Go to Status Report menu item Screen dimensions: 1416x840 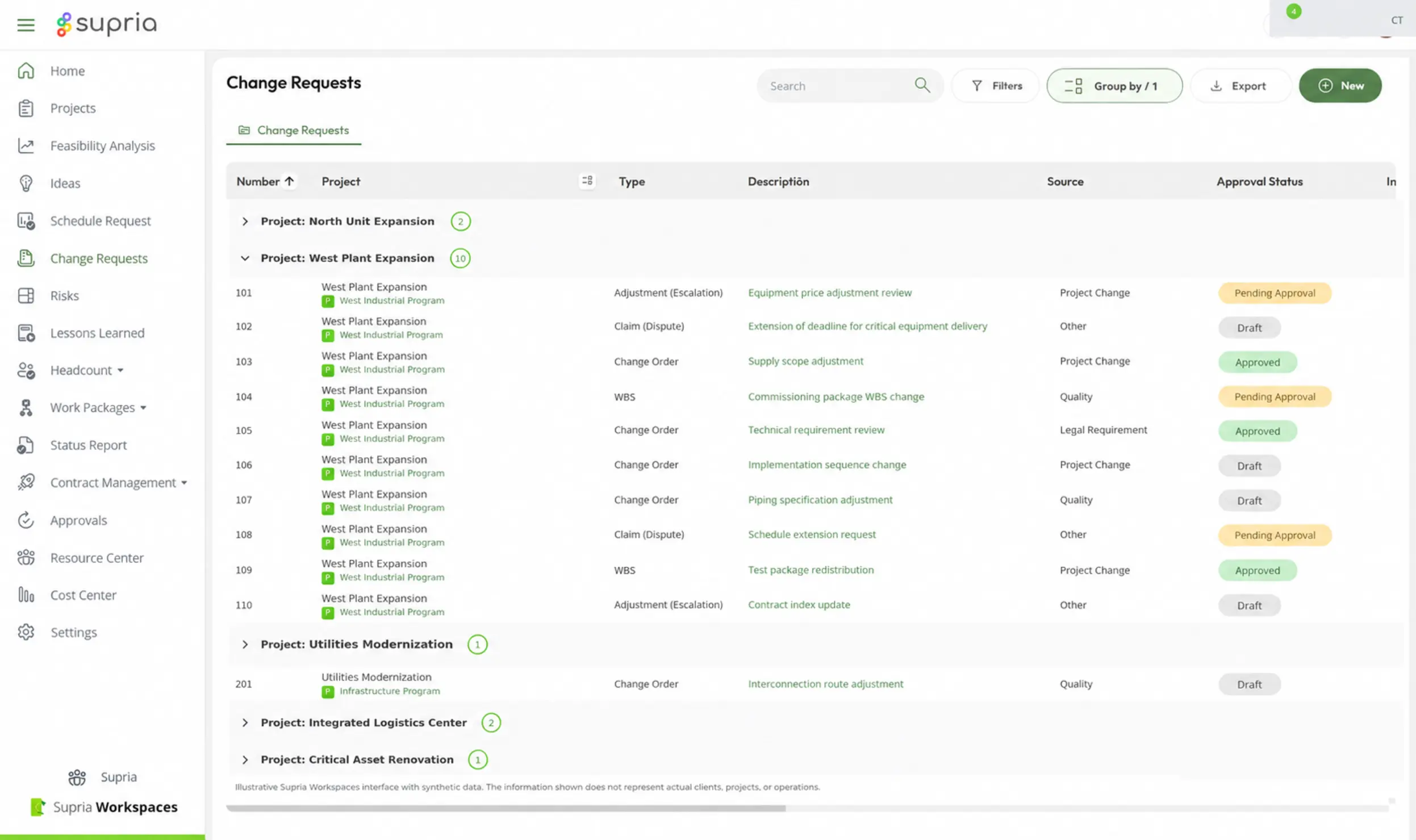pyautogui.click(x=88, y=445)
